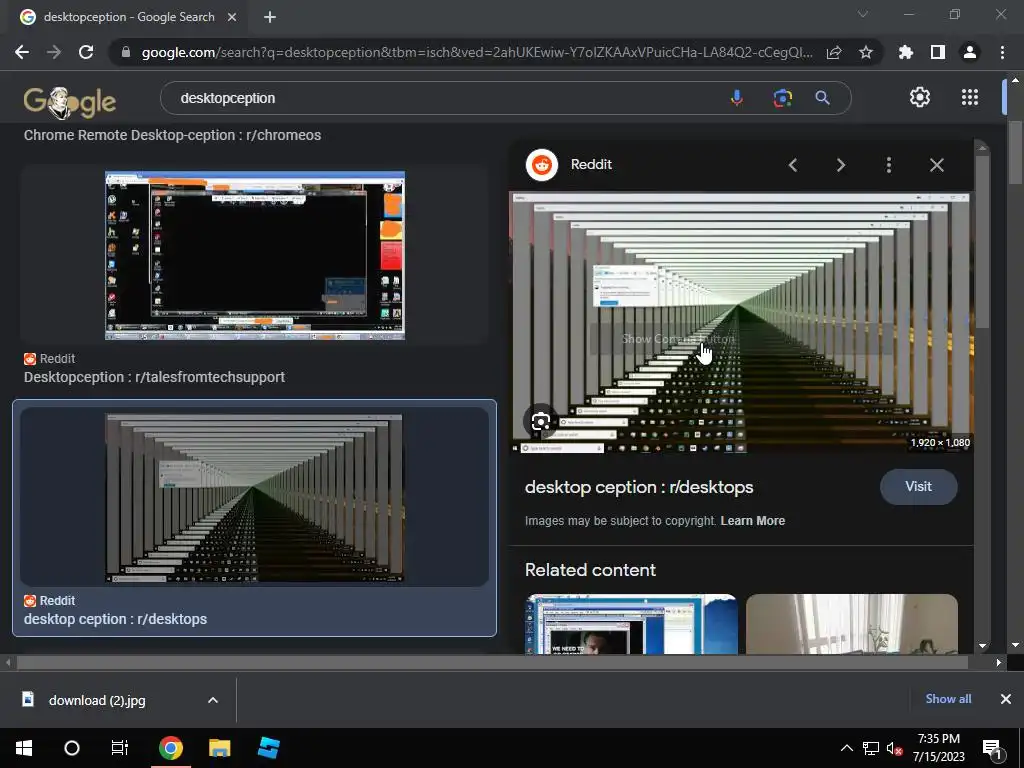Search by image with Google Lens icon
The width and height of the screenshot is (1024, 768).
click(782, 98)
